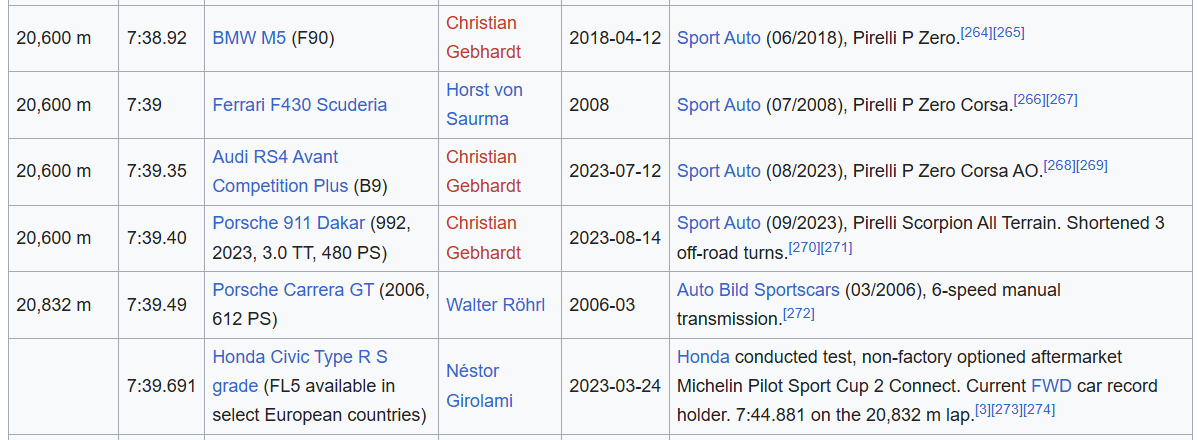Open Porsche Carrera GT article link
Viewport: 1198px width, 440px height.
[x=293, y=290]
